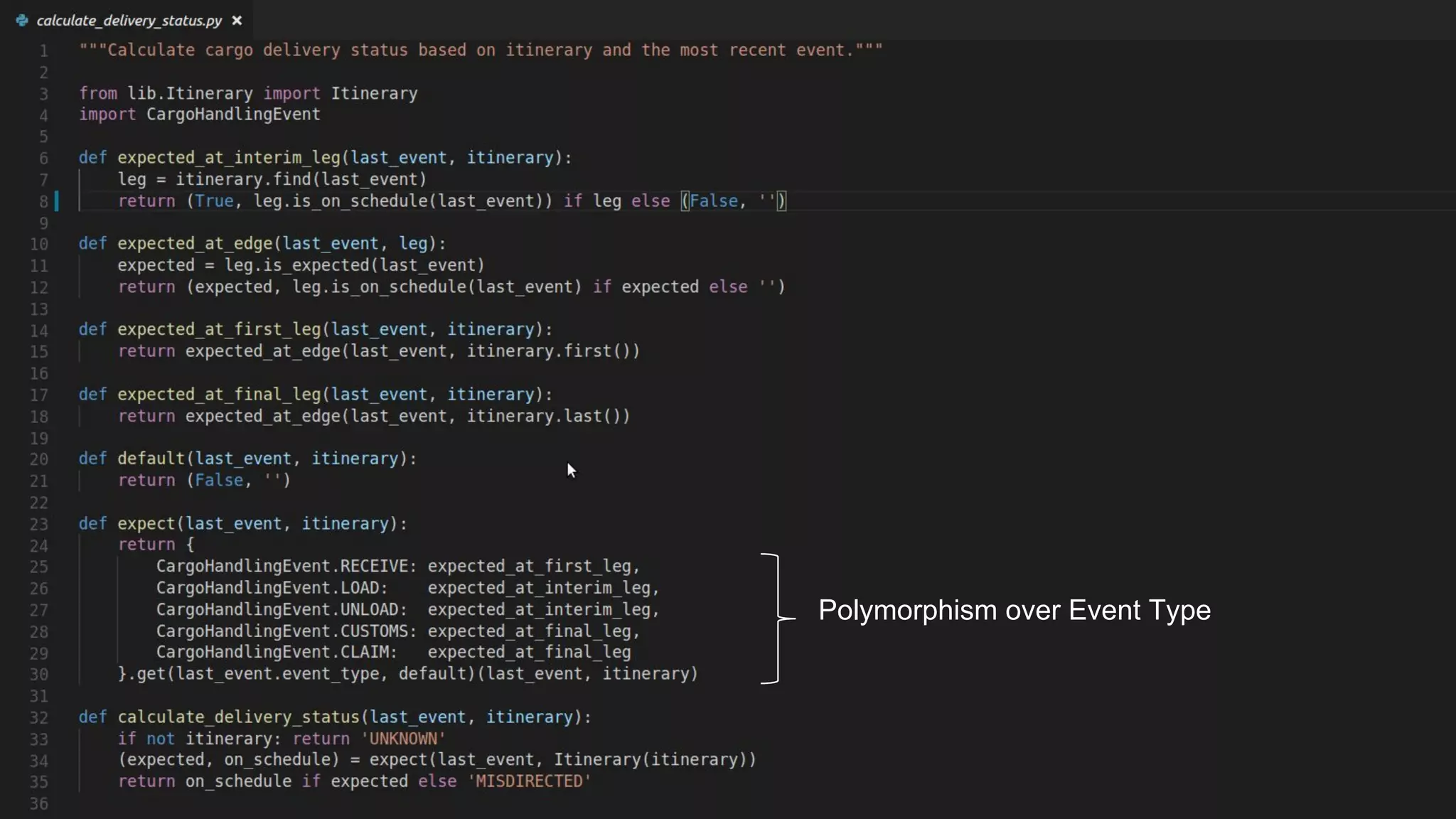The image size is (1456, 819).
Task: Click line number 23 in gutter
Action: [39, 525]
